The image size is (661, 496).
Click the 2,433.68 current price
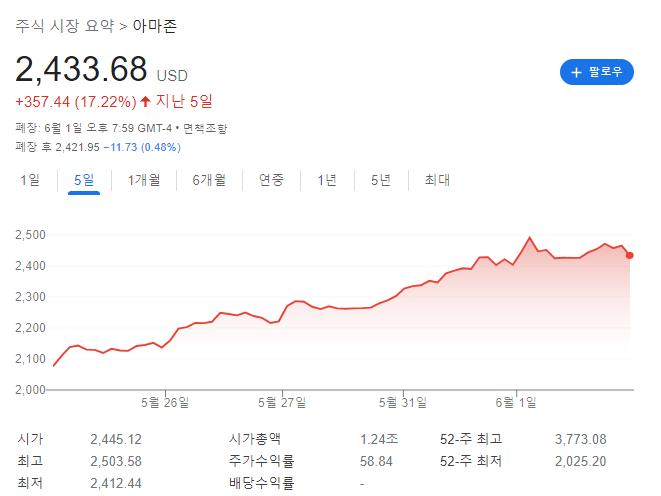pyautogui.click(x=81, y=70)
